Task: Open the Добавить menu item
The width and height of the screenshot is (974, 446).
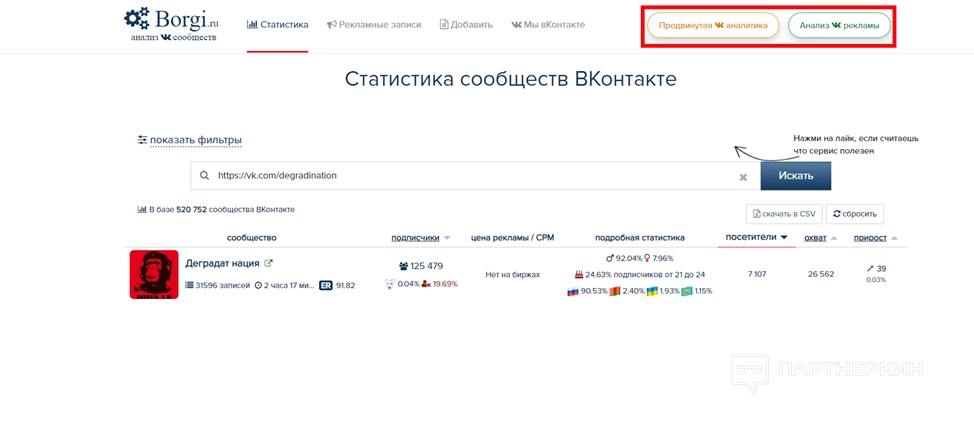Action: point(466,25)
